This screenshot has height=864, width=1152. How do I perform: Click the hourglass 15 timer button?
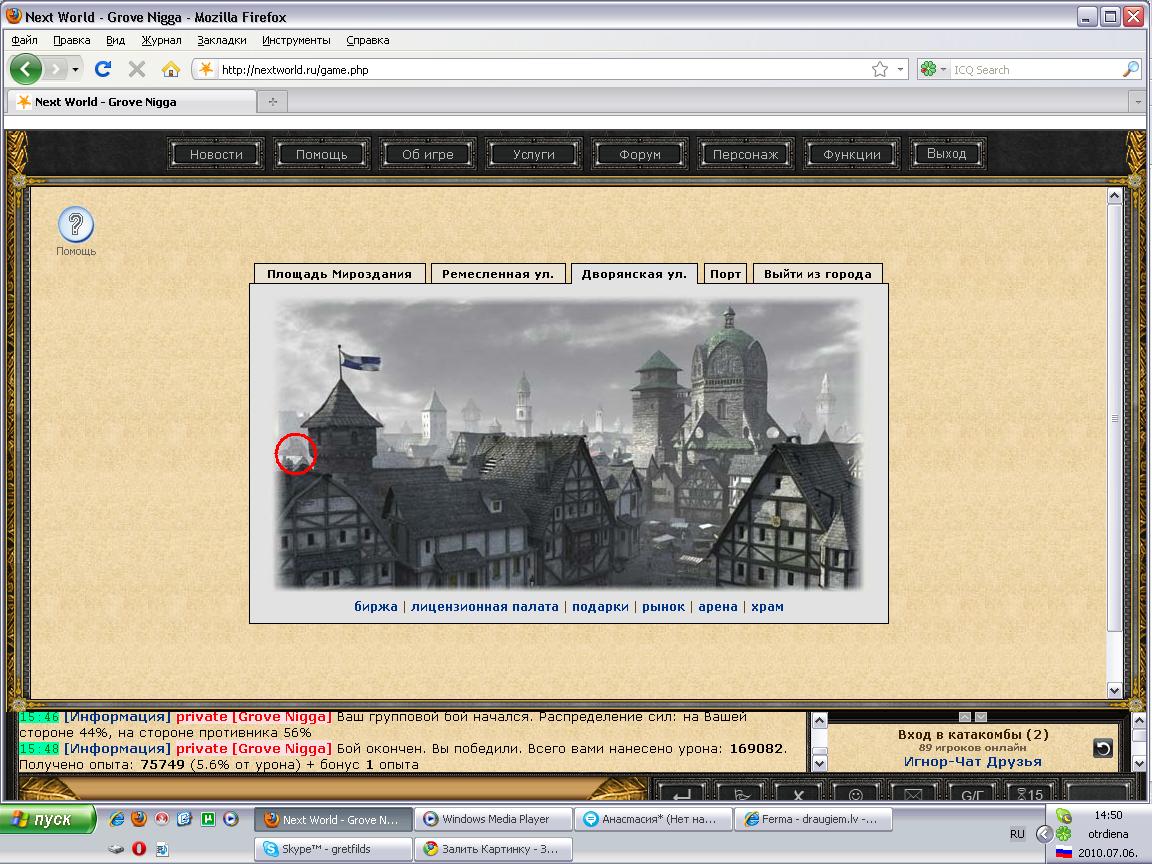click(x=1030, y=794)
